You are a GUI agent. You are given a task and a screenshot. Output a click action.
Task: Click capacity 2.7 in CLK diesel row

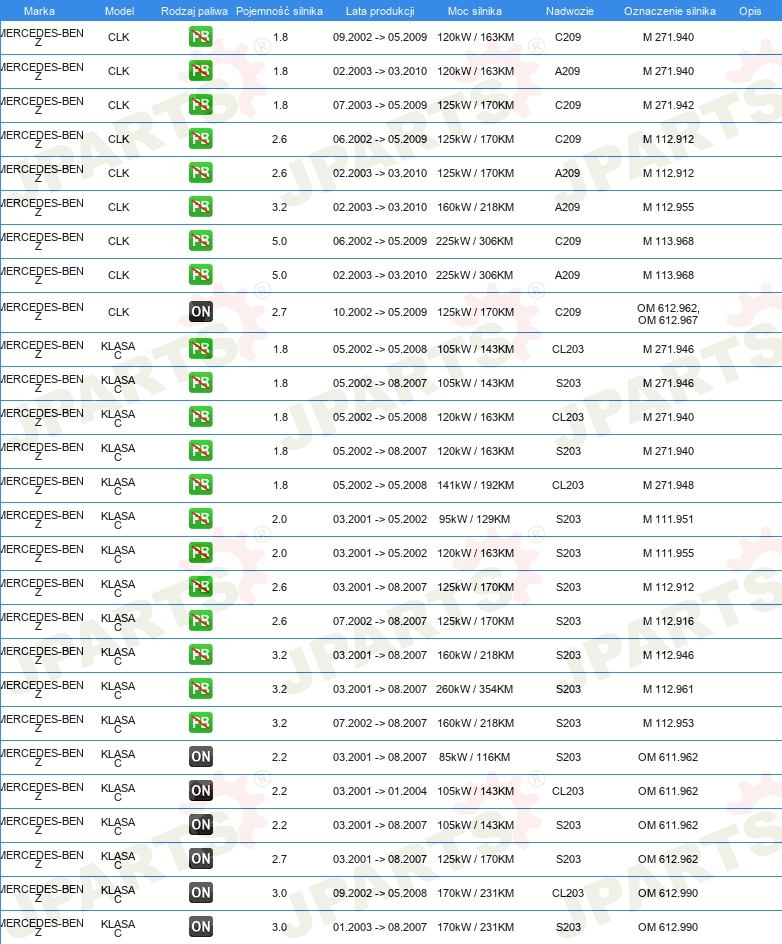(x=279, y=312)
